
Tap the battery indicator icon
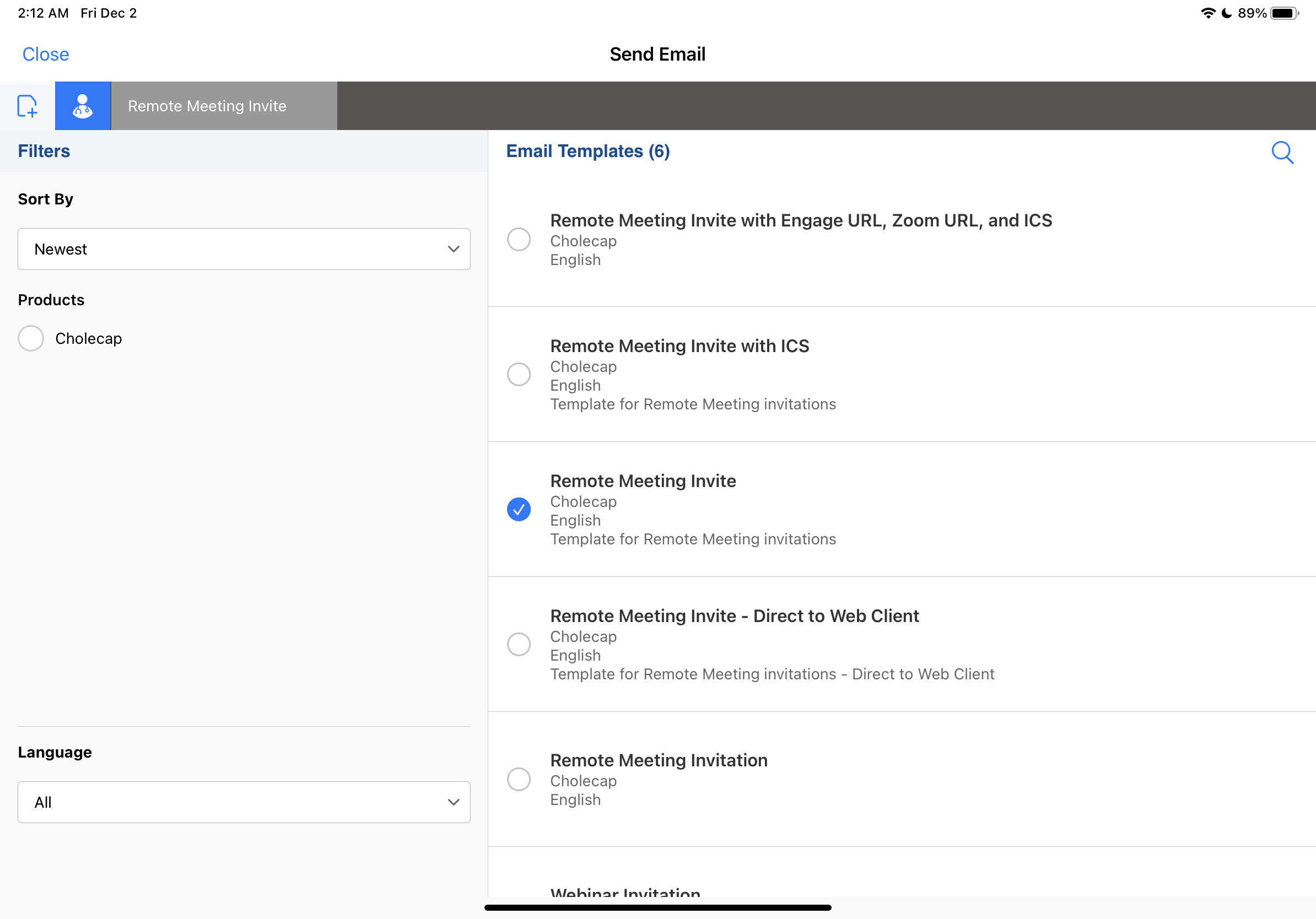[1284, 13]
